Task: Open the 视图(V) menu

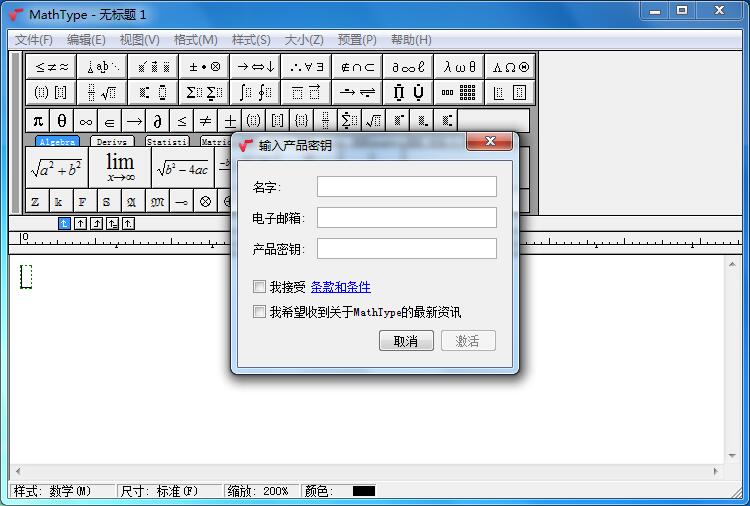Action: (x=139, y=40)
